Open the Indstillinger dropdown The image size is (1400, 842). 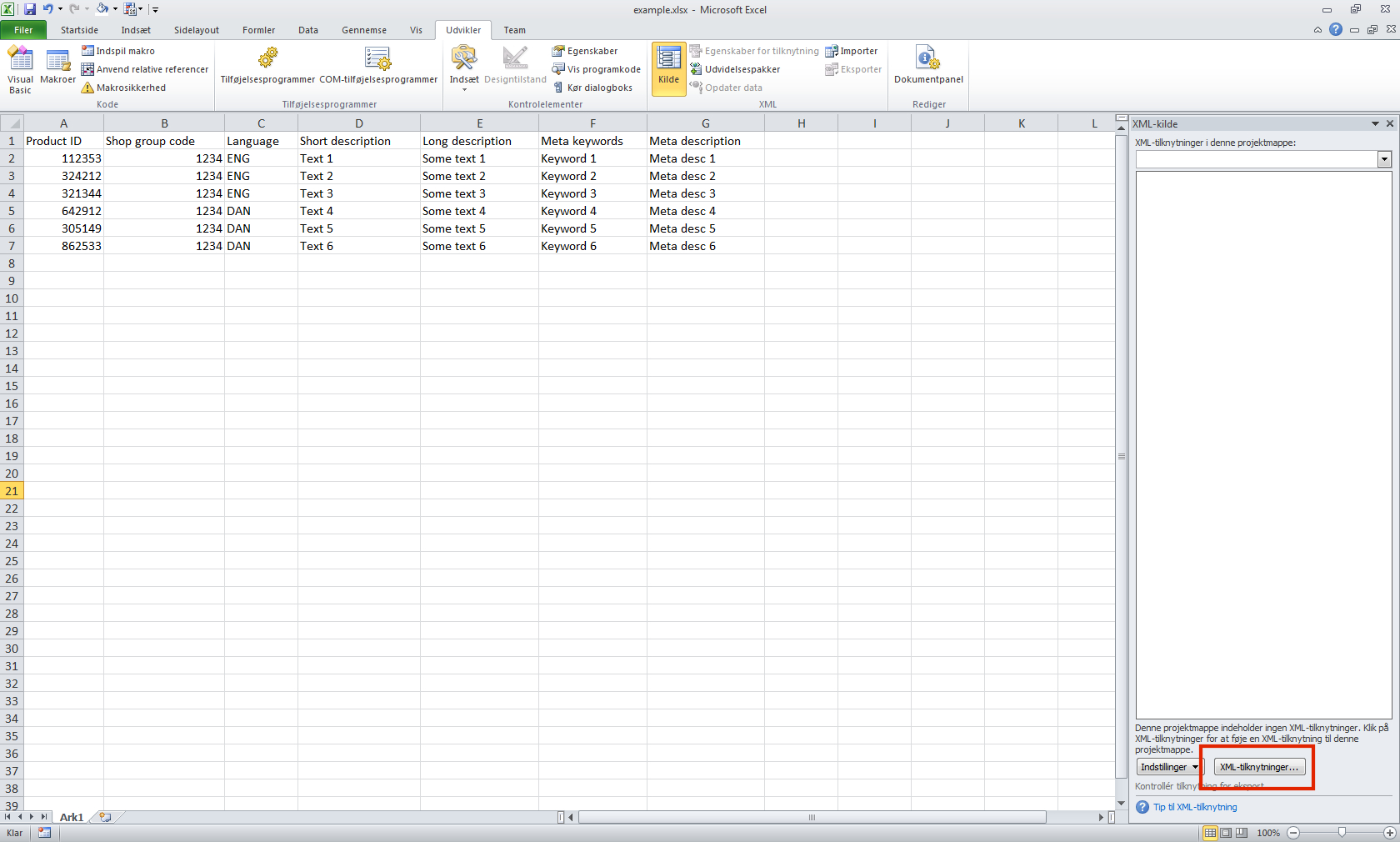1167,766
